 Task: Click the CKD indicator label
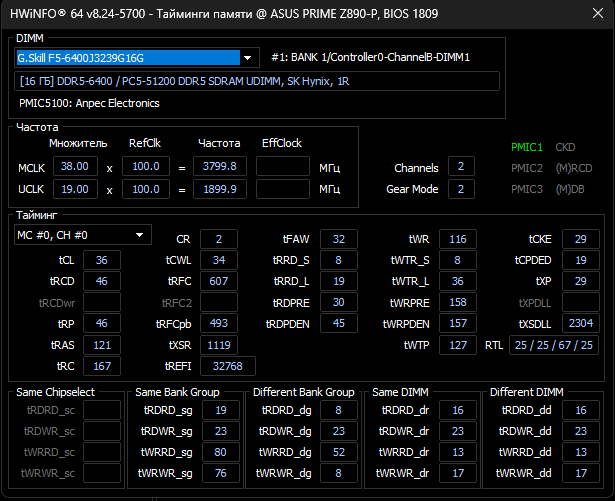tap(565, 148)
